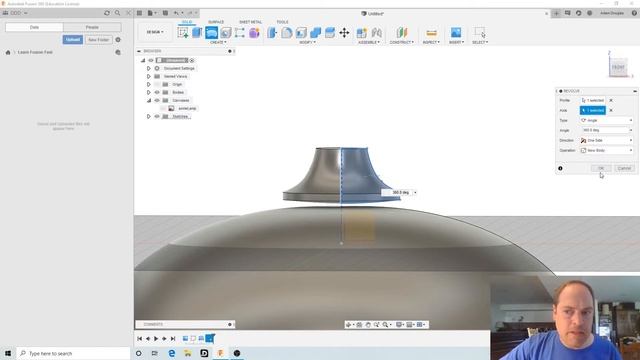Switch to the People tab in data panel
This screenshot has height=360, width=640.
click(x=92, y=27)
